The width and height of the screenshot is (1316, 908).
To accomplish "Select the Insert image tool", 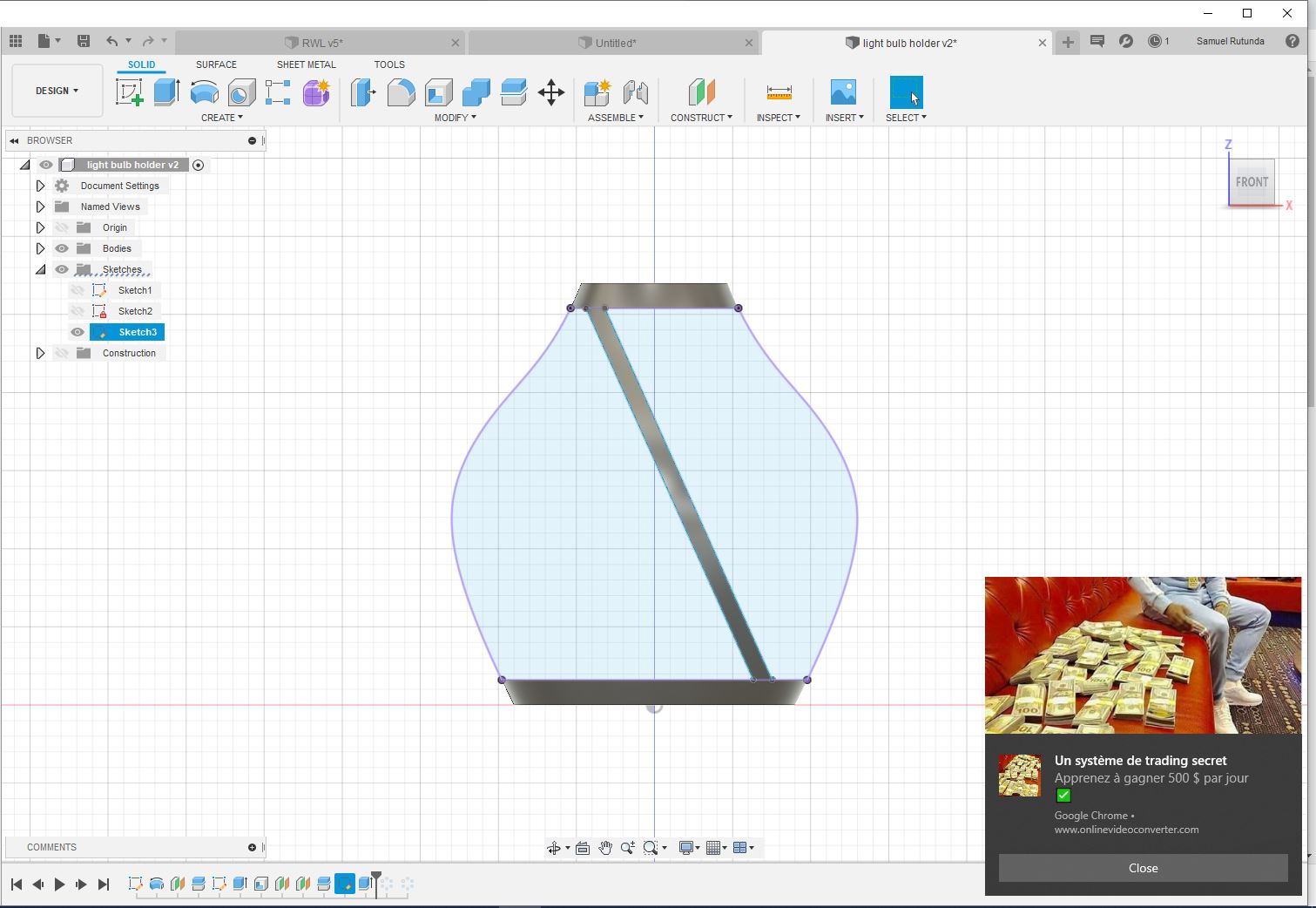I will [x=843, y=92].
